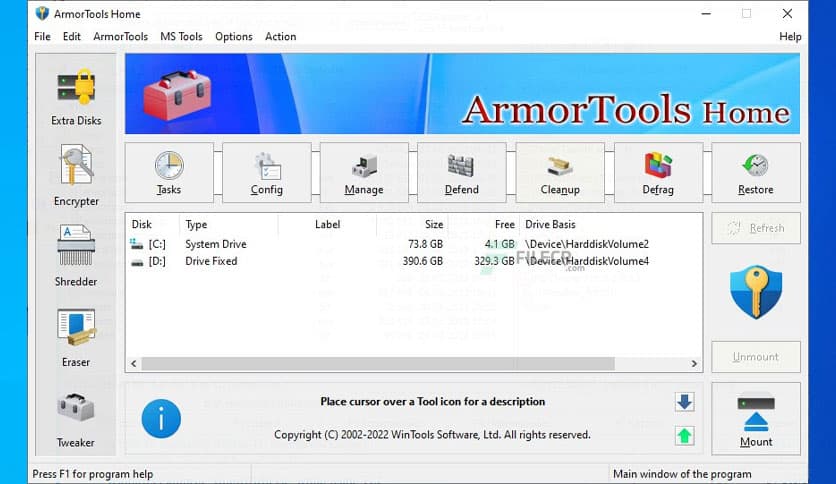Screen dimensions: 836x484
Task: Open the Tweaker tool
Action: click(x=76, y=420)
